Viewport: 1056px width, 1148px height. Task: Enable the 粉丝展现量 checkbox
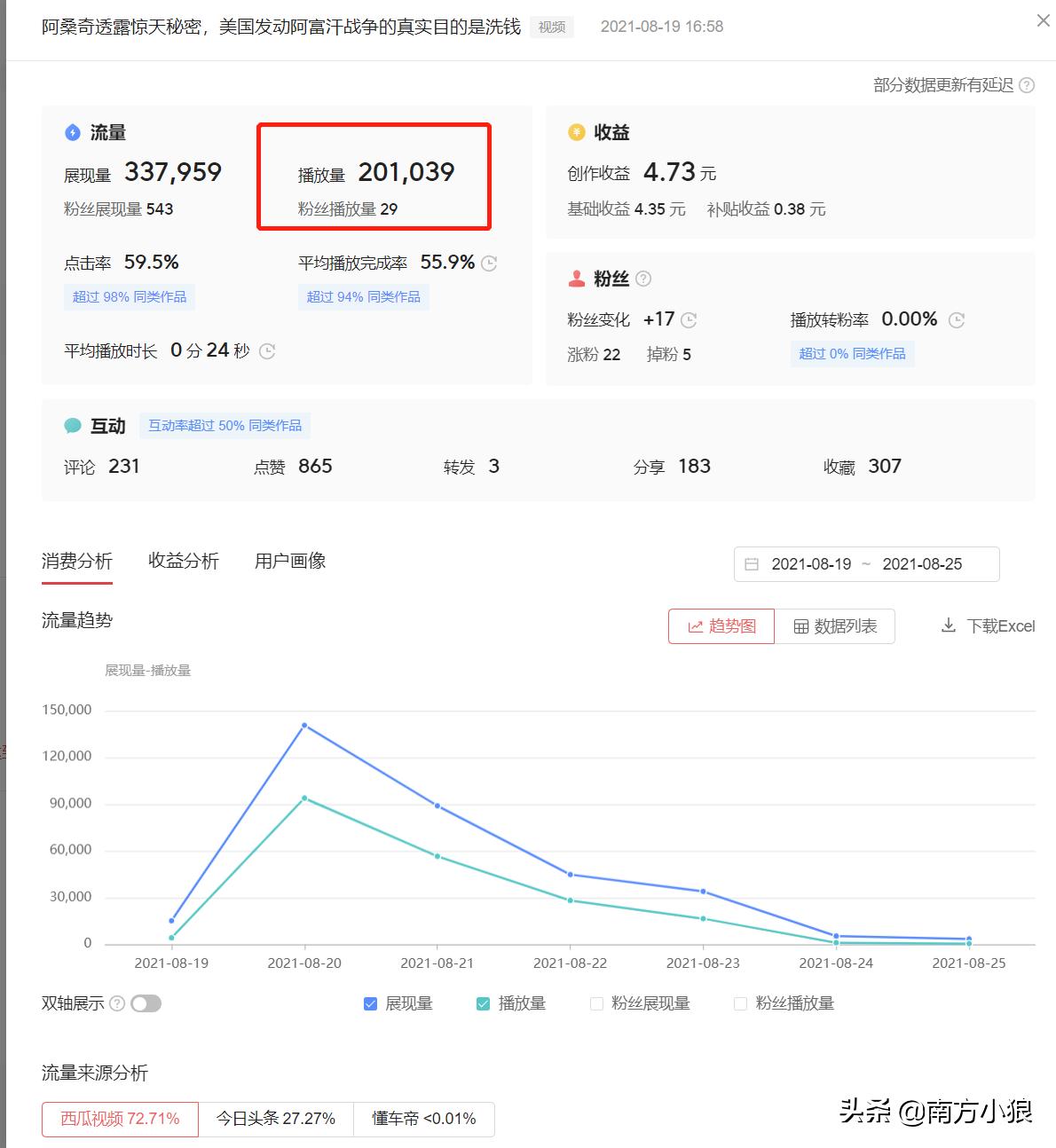[x=596, y=1003]
